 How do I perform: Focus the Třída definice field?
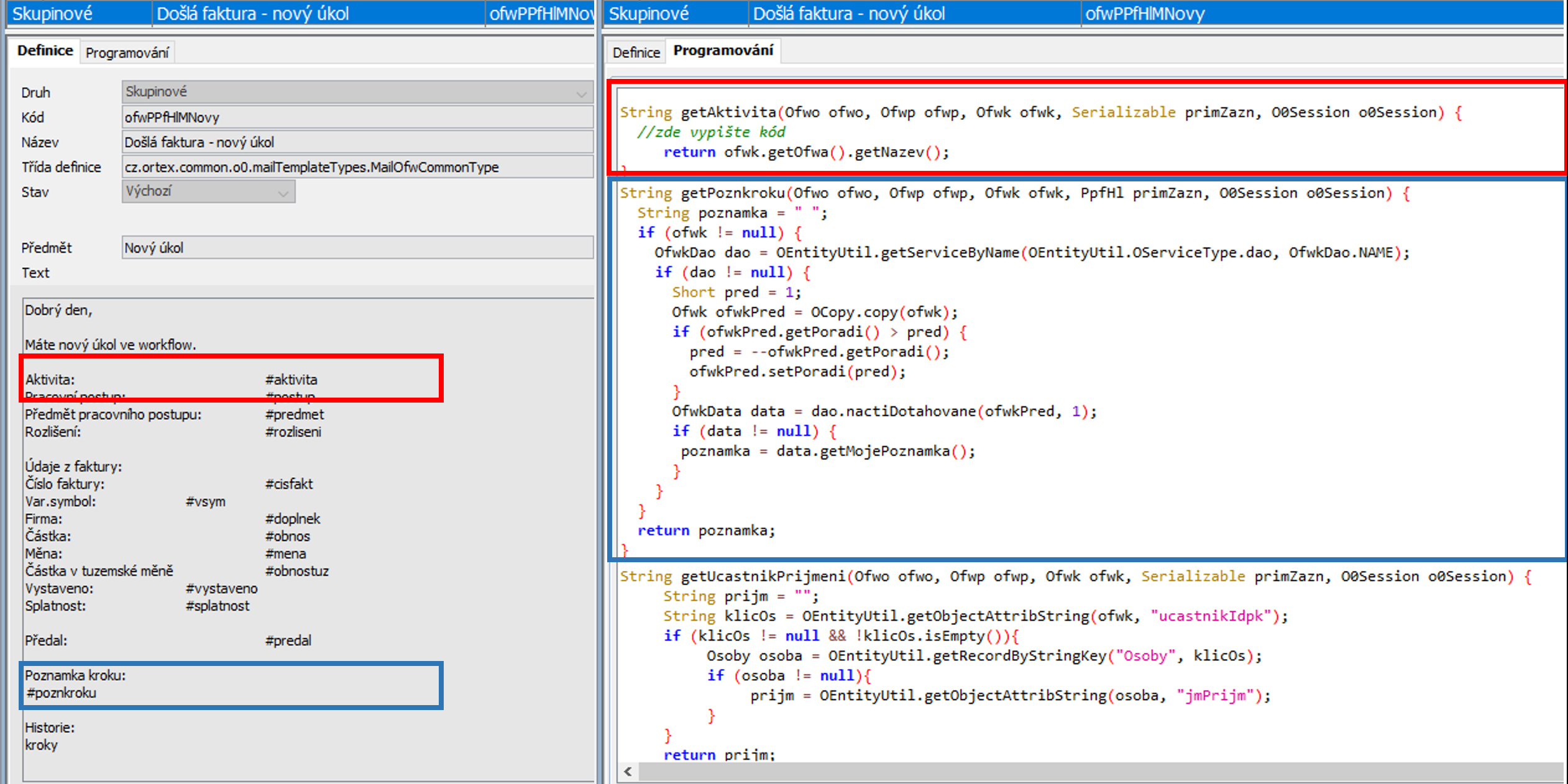pyautogui.click(x=357, y=167)
